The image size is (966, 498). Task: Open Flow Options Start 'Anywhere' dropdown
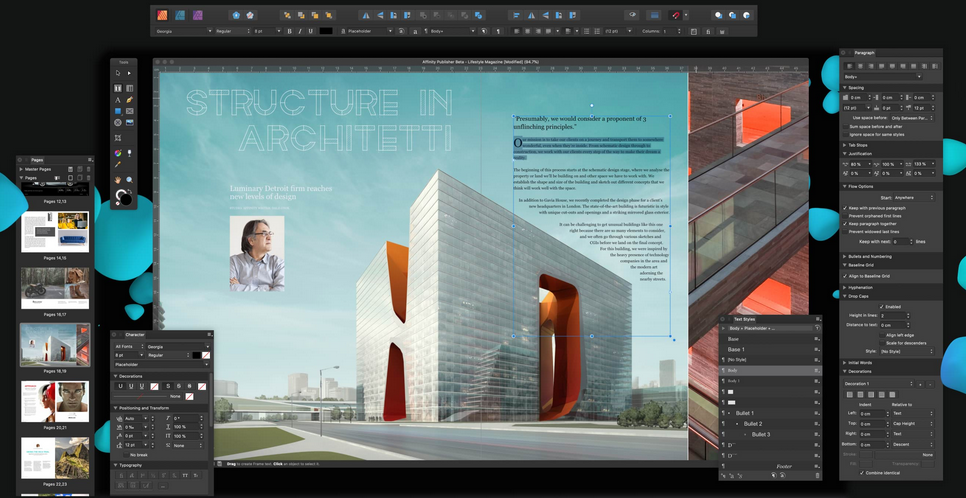[x=914, y=198]
